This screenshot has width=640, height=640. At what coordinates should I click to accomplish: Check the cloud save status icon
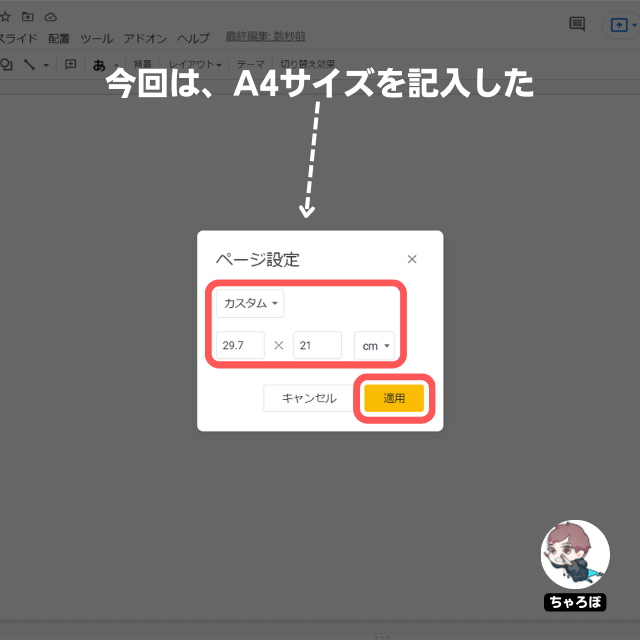click(51, 17)
